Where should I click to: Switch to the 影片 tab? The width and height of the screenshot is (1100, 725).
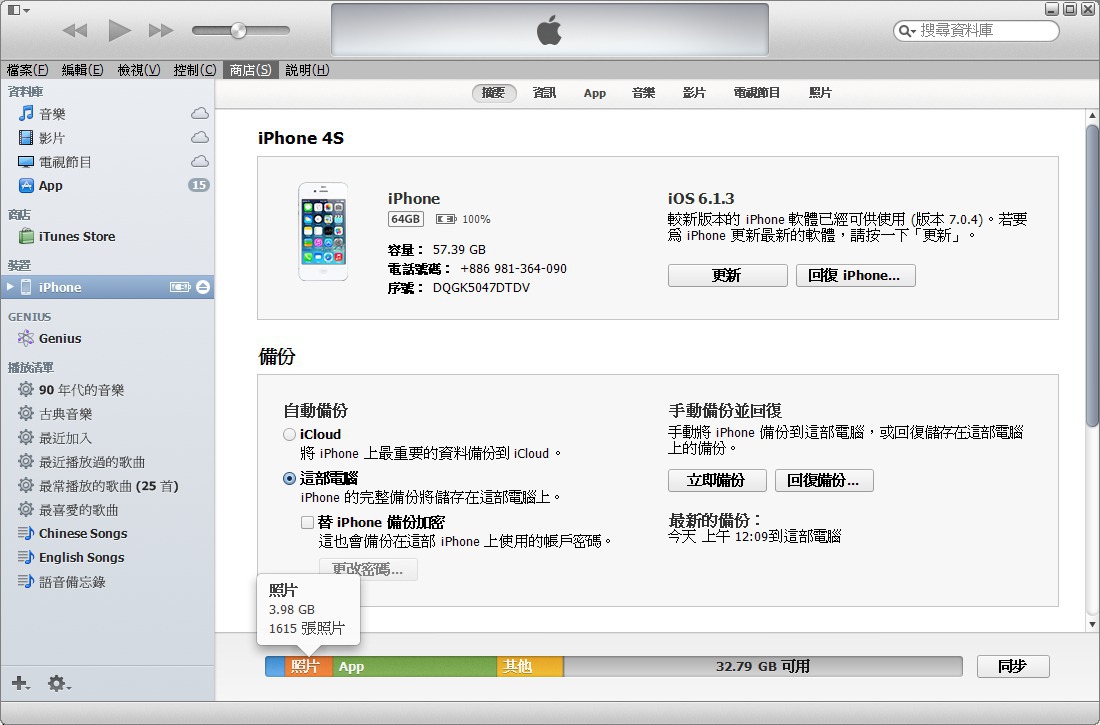(694, 93)
